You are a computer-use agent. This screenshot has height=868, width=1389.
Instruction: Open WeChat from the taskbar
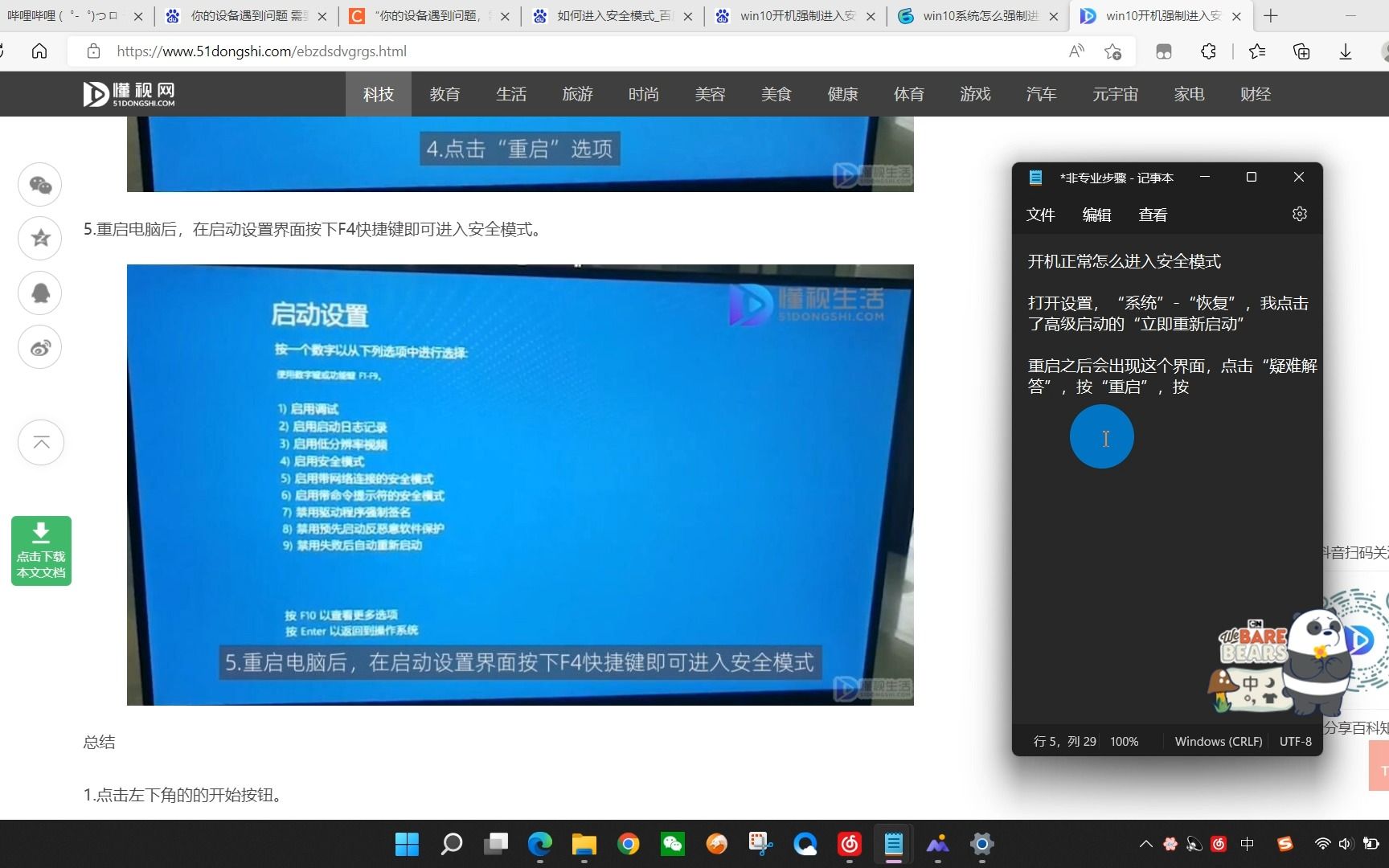[x=672, y=844]
